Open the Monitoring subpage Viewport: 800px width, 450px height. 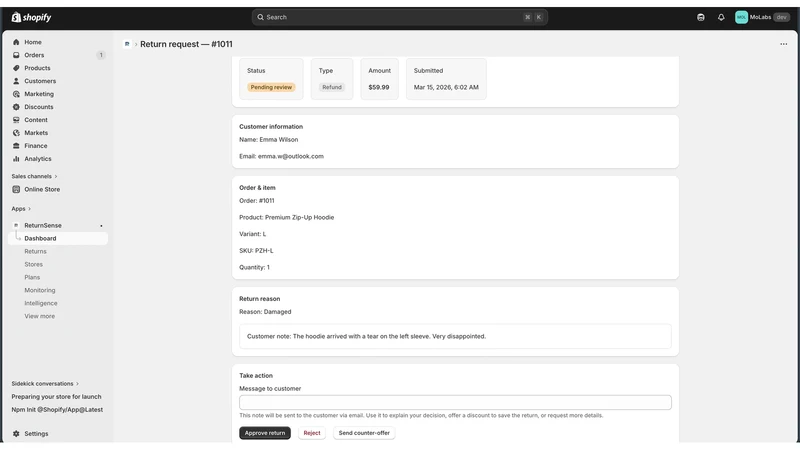pyautogui.click(x=40, y=290)
